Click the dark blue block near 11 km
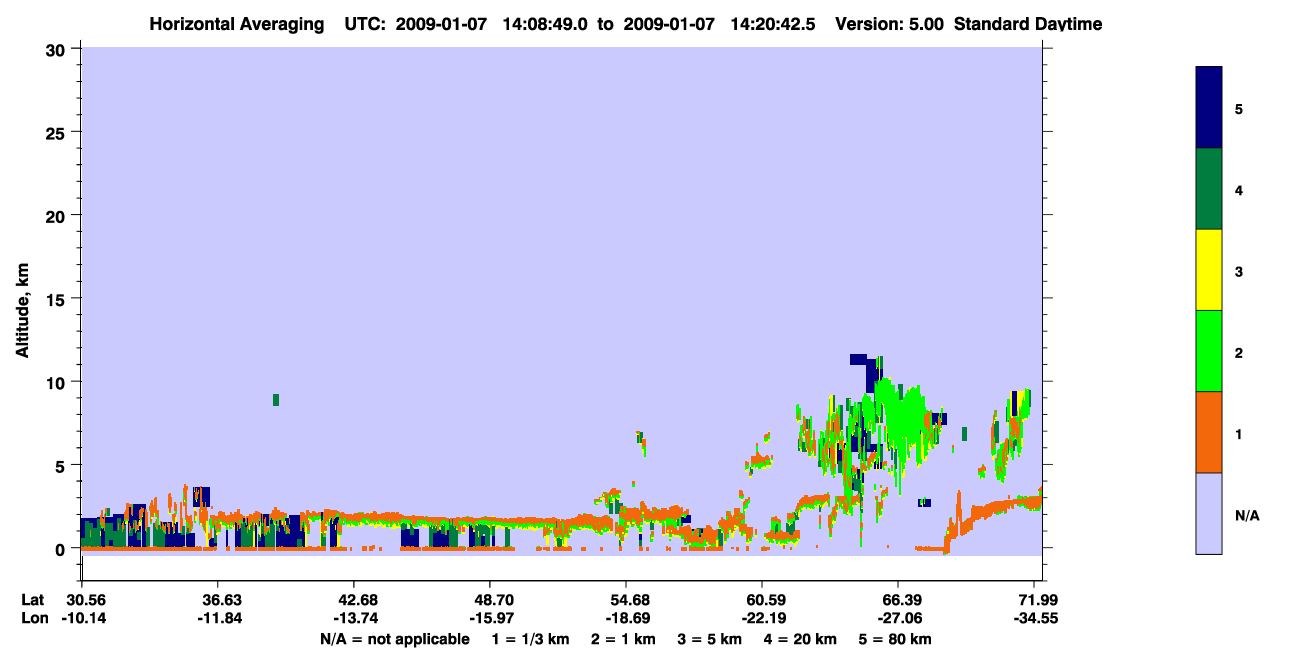Image resolution: width=1300 pixels, height=667 pixels. (x=858, y=359)
